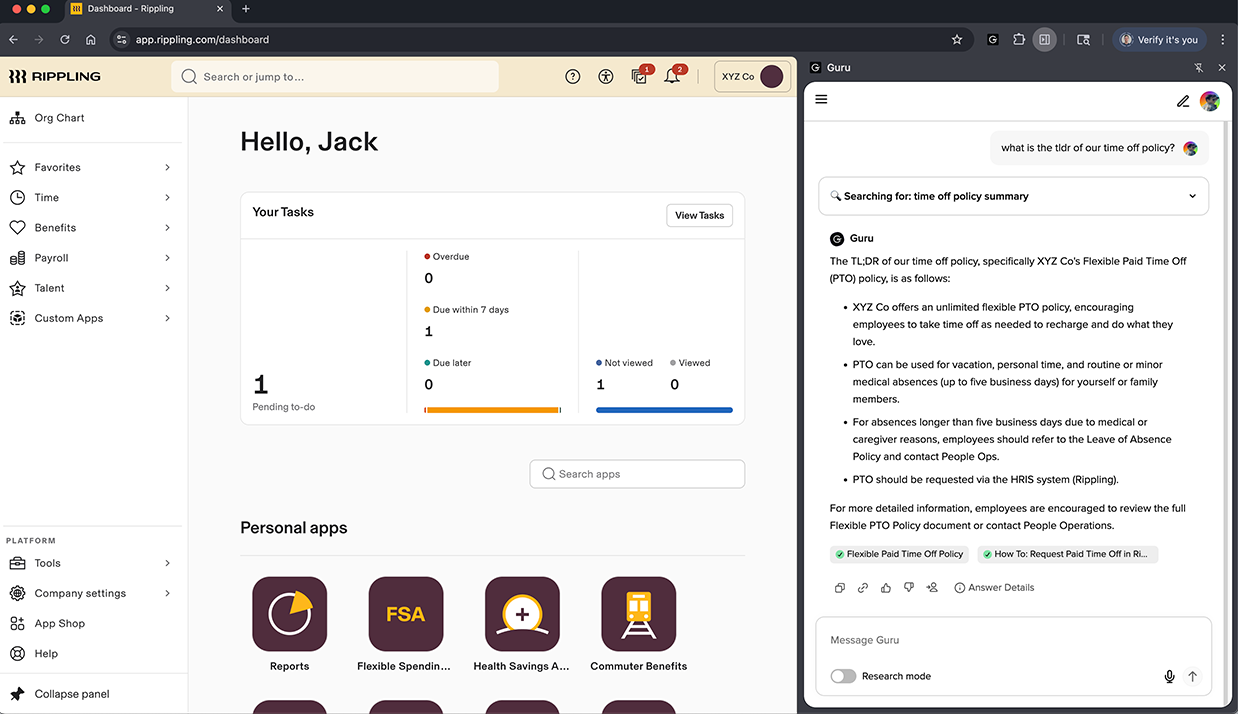
Task: Open the Health Savings Account app
Action: 522,614
